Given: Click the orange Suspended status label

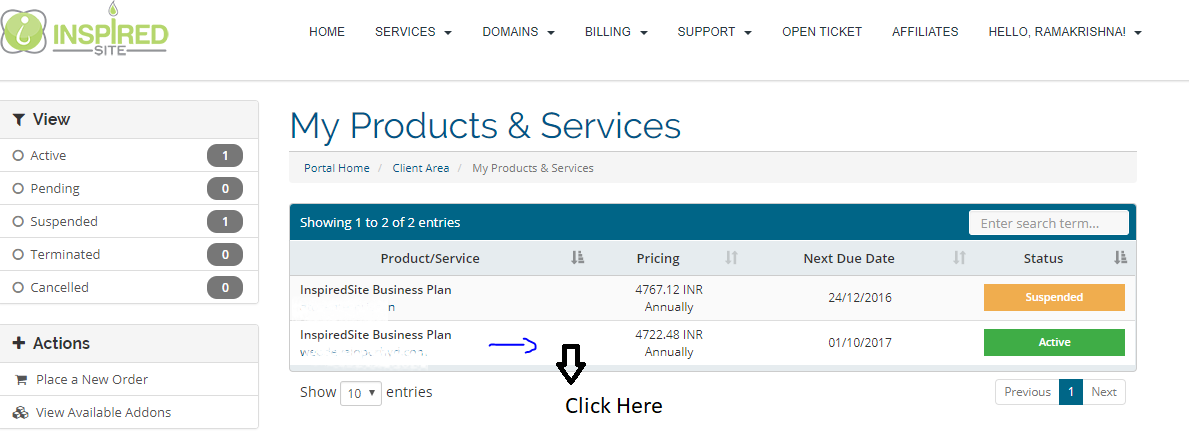Looking at the screenshot, I should 1054,297.
